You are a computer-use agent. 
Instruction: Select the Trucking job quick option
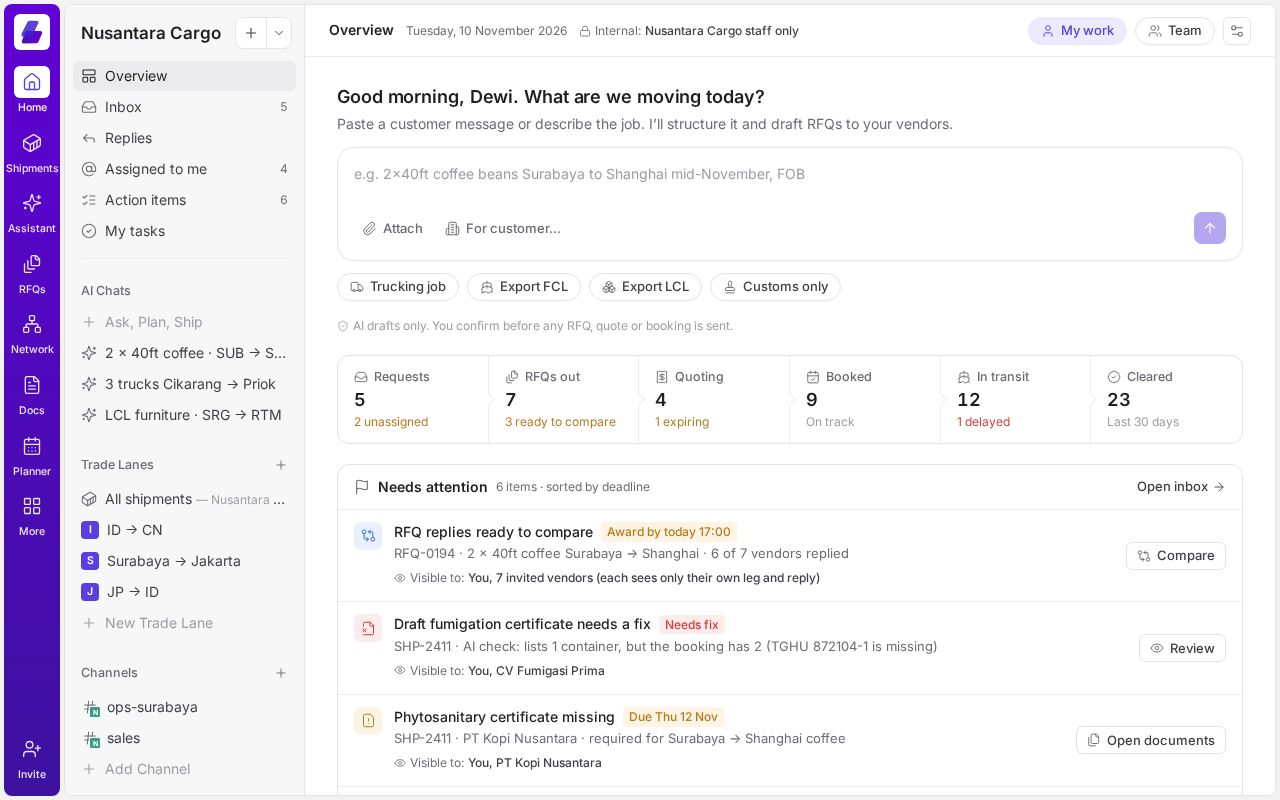click(x=398, y=287)
